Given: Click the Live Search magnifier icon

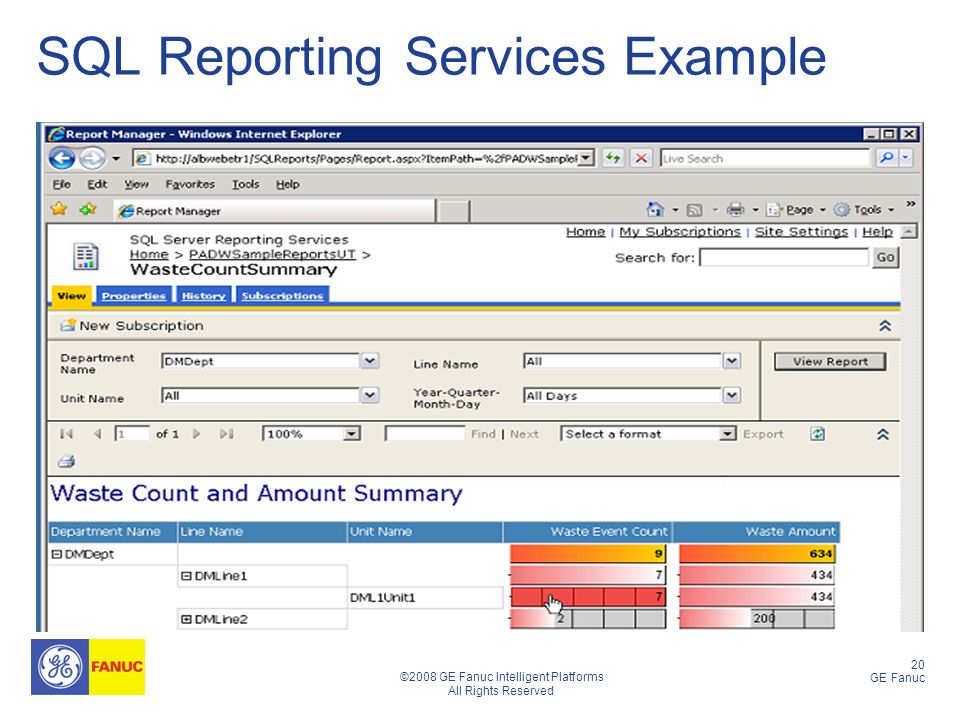Looking at the screenshot, I should (x=887, y=158).
